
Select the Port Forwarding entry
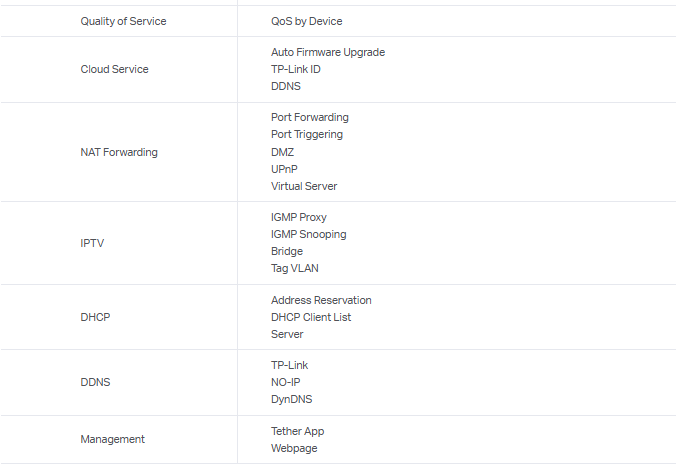(x=309, y=117)
